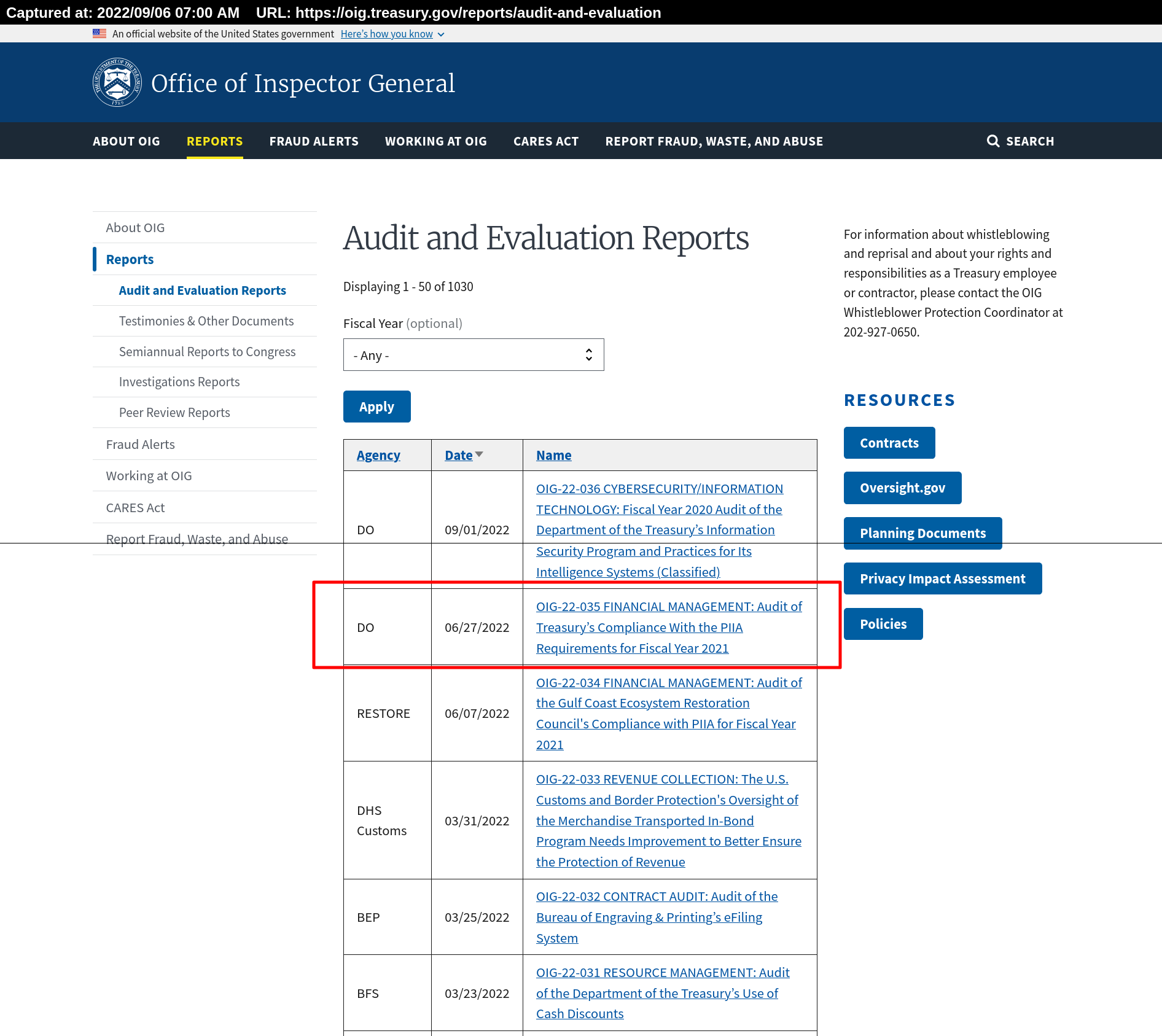
Task: Click 'Displaying 1 - 50 of 1030' text
Action: [x=408, y=287]
